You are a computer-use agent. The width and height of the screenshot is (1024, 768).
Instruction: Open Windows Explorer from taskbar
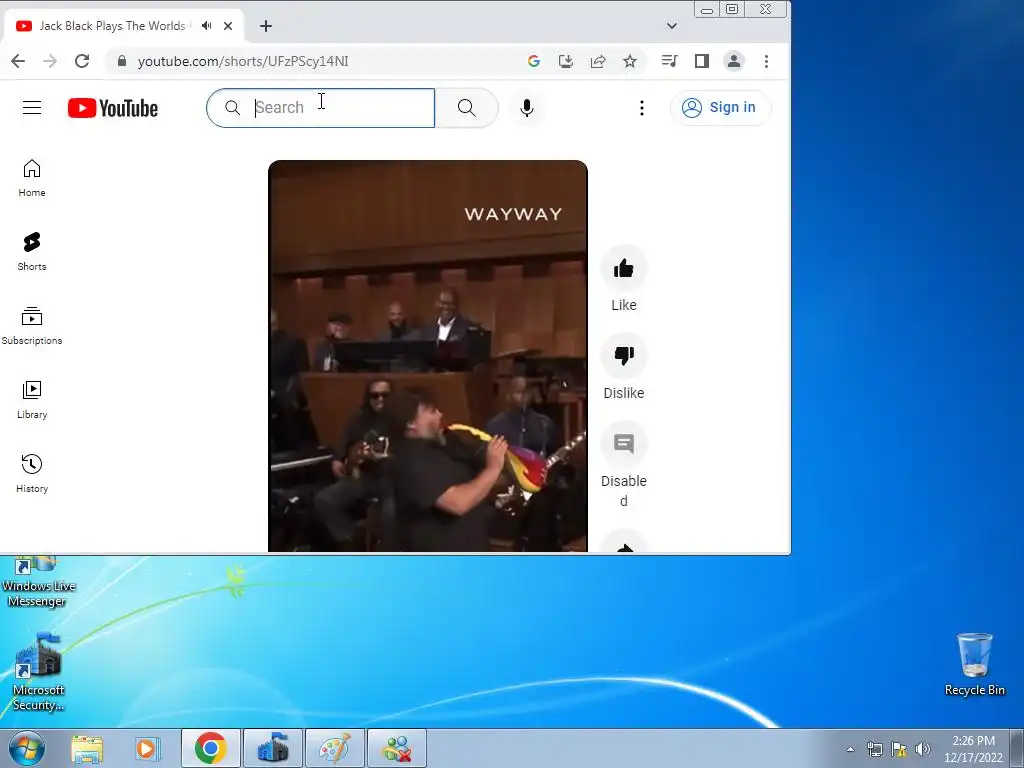pyautogui.click(x=87, y=748)
